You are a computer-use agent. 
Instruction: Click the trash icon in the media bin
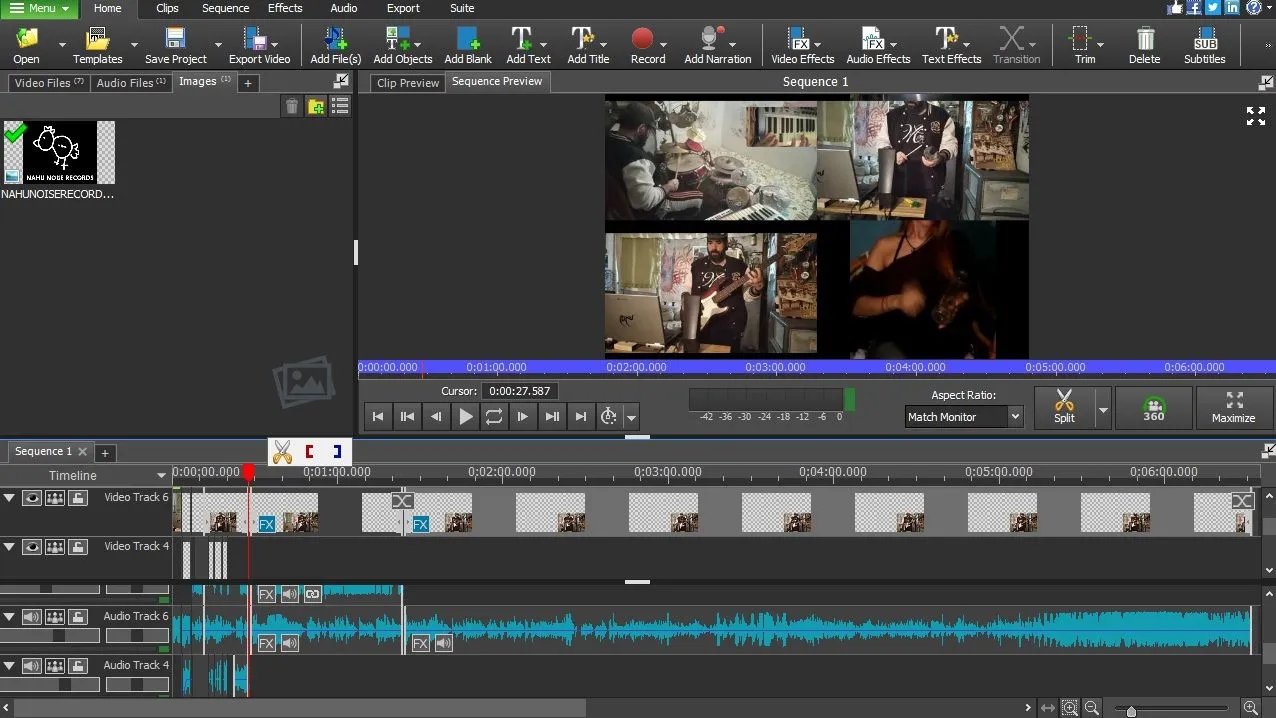292,106
